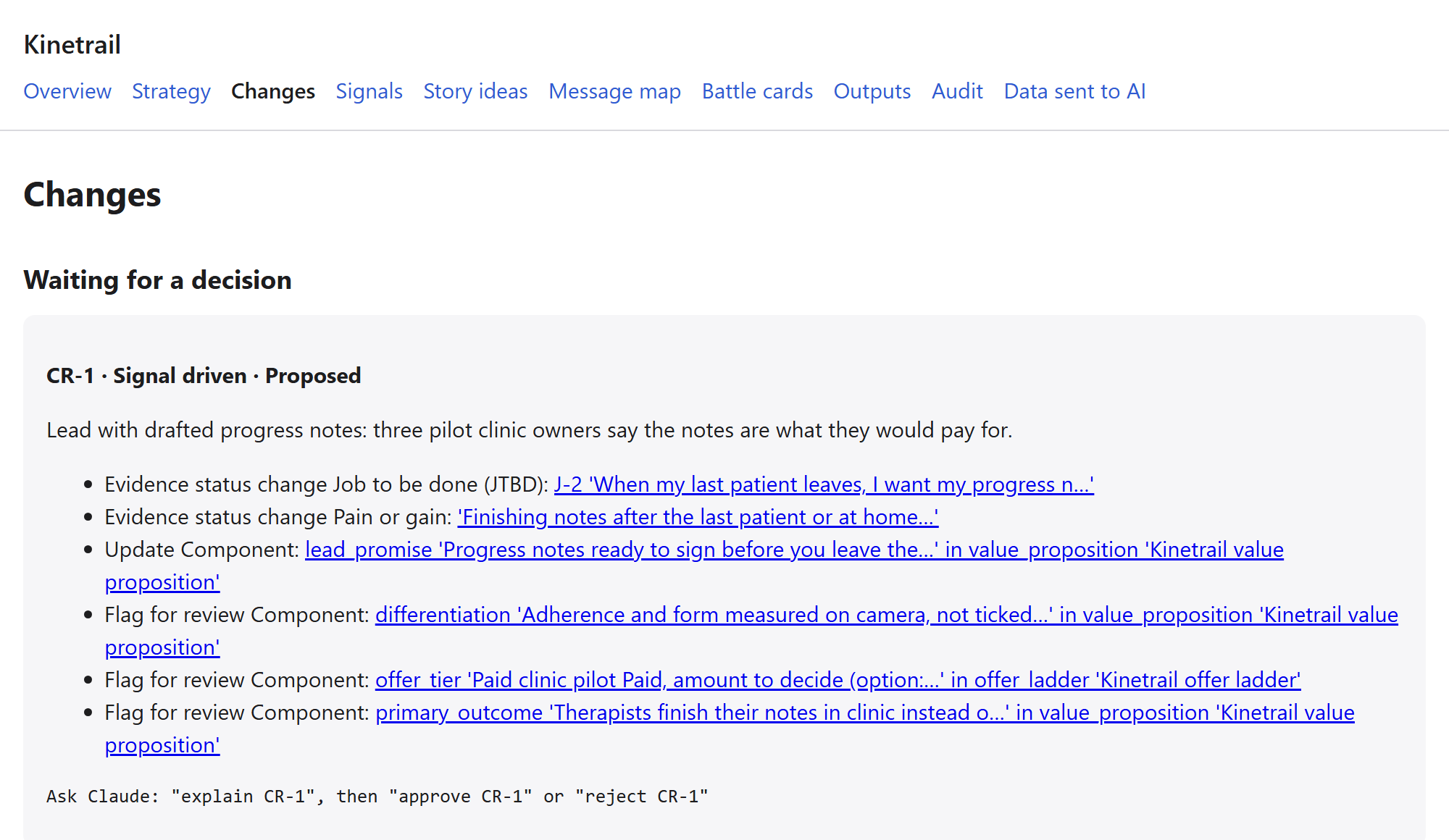Open the differentiation component link
Viewport: 1449px width, 840px height.
tap(886, 615)
